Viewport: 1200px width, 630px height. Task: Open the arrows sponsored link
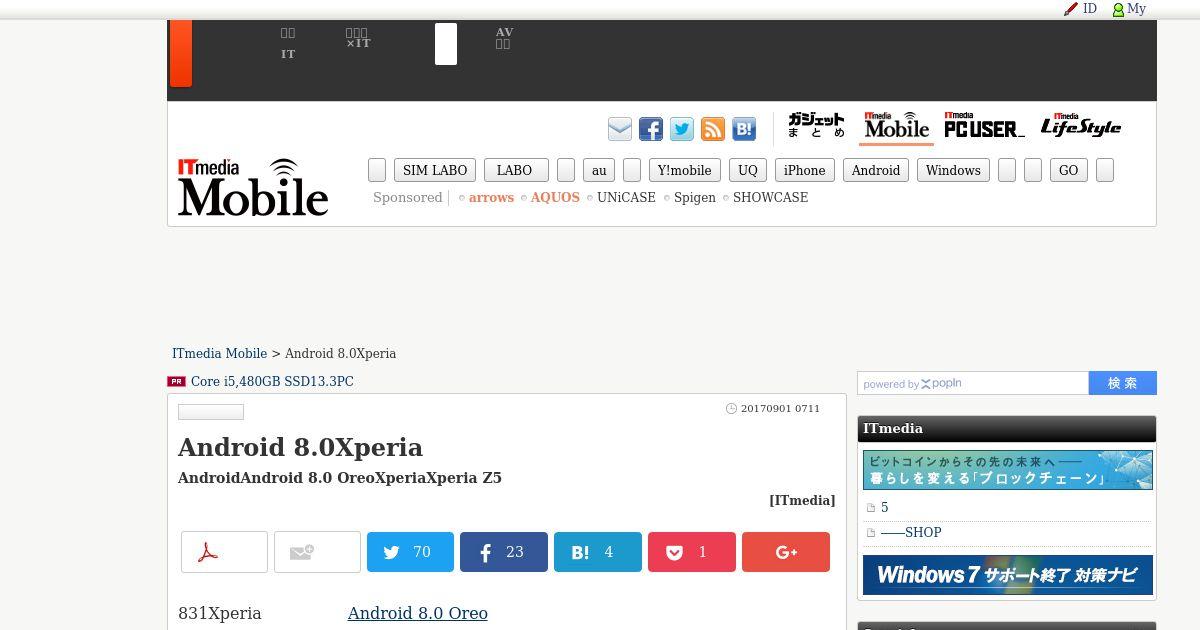coord(491,197)
